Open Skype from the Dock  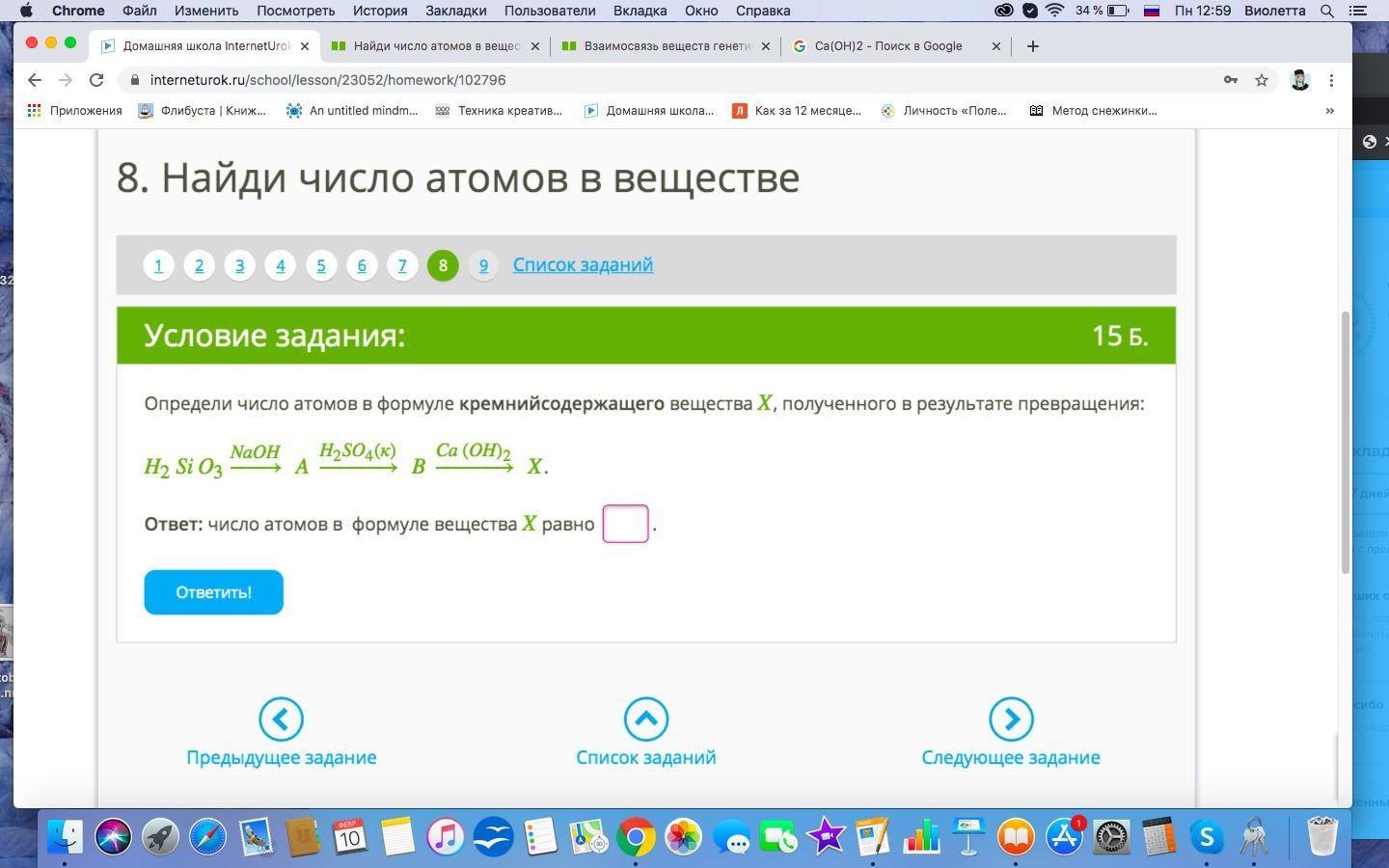pyautogui.click(x=1207, y=836)
